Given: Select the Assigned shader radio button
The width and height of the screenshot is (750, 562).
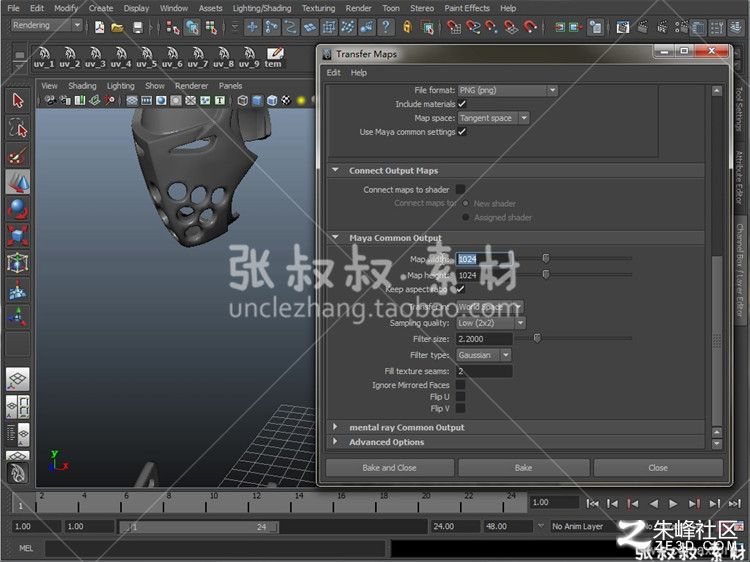Looking at the screenshot, I should click(x=465, y=217).
